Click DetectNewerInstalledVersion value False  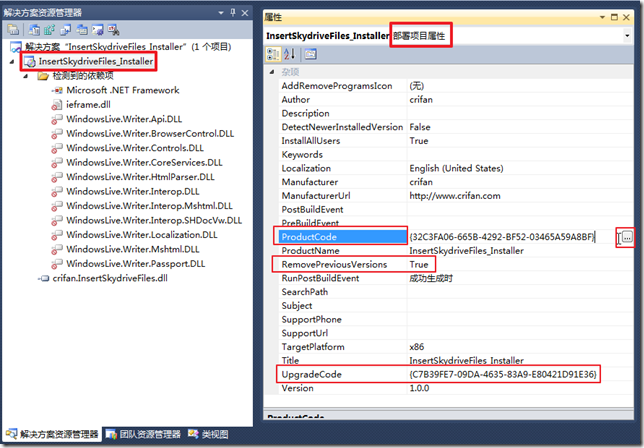[420, 127]
